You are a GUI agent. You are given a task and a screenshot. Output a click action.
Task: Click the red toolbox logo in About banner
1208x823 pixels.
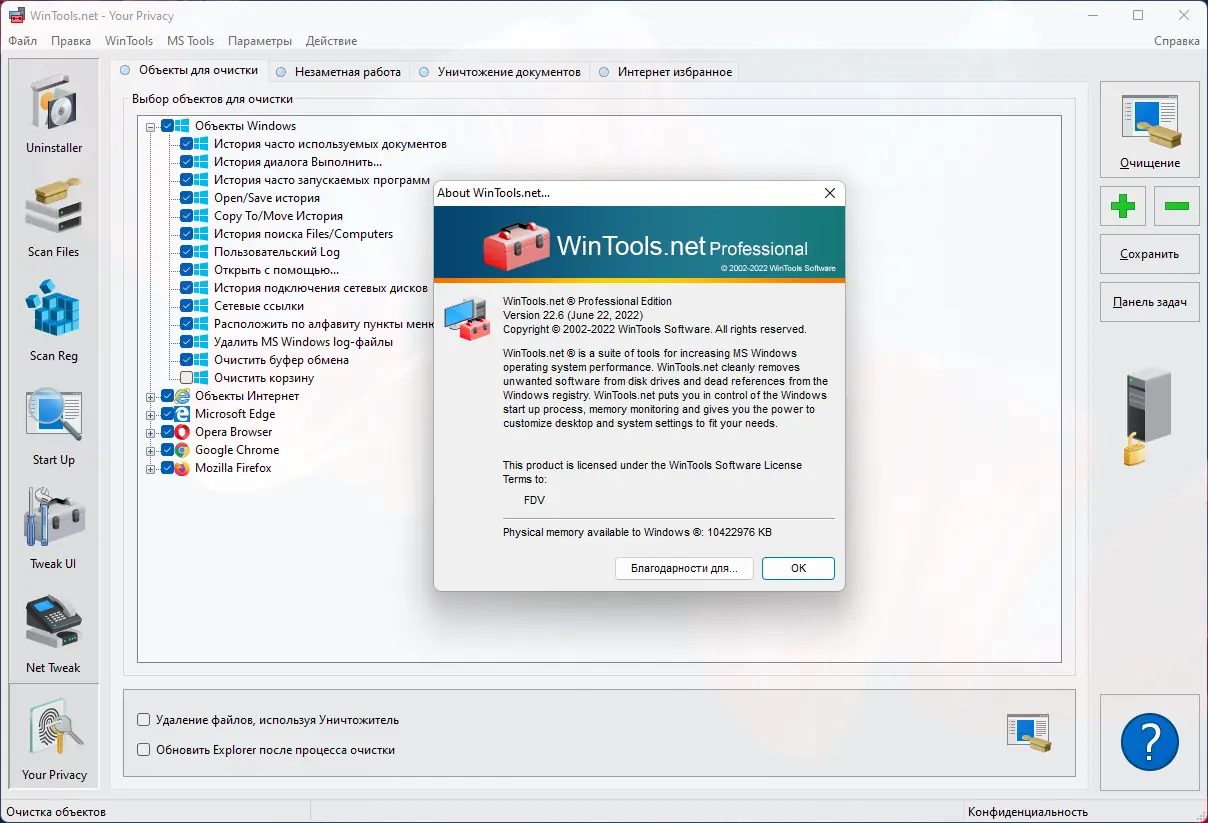tap(516, 246)
